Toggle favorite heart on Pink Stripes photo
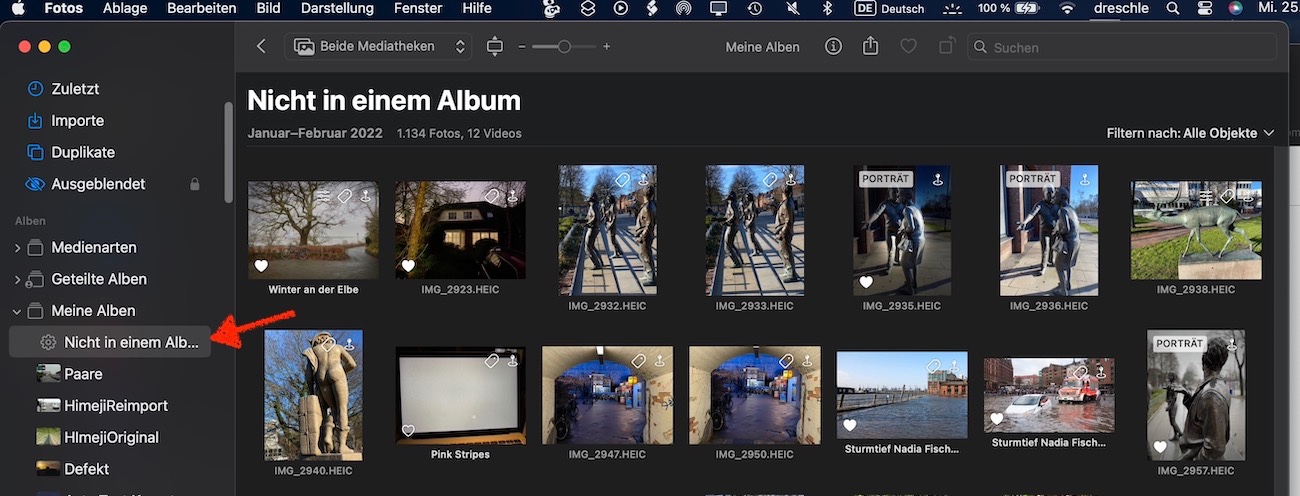The width and height of the screenshot is (1300, 496). [408, 431]
